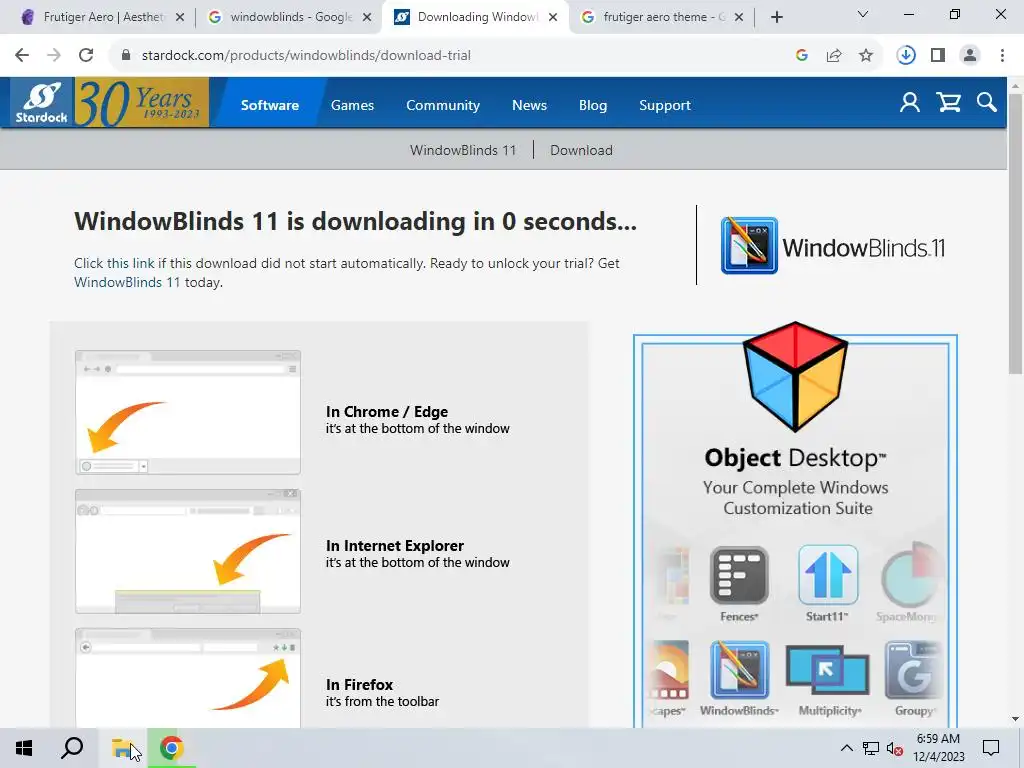
Task: Click the WindowBlinds 11 today link
Action: 127,282
